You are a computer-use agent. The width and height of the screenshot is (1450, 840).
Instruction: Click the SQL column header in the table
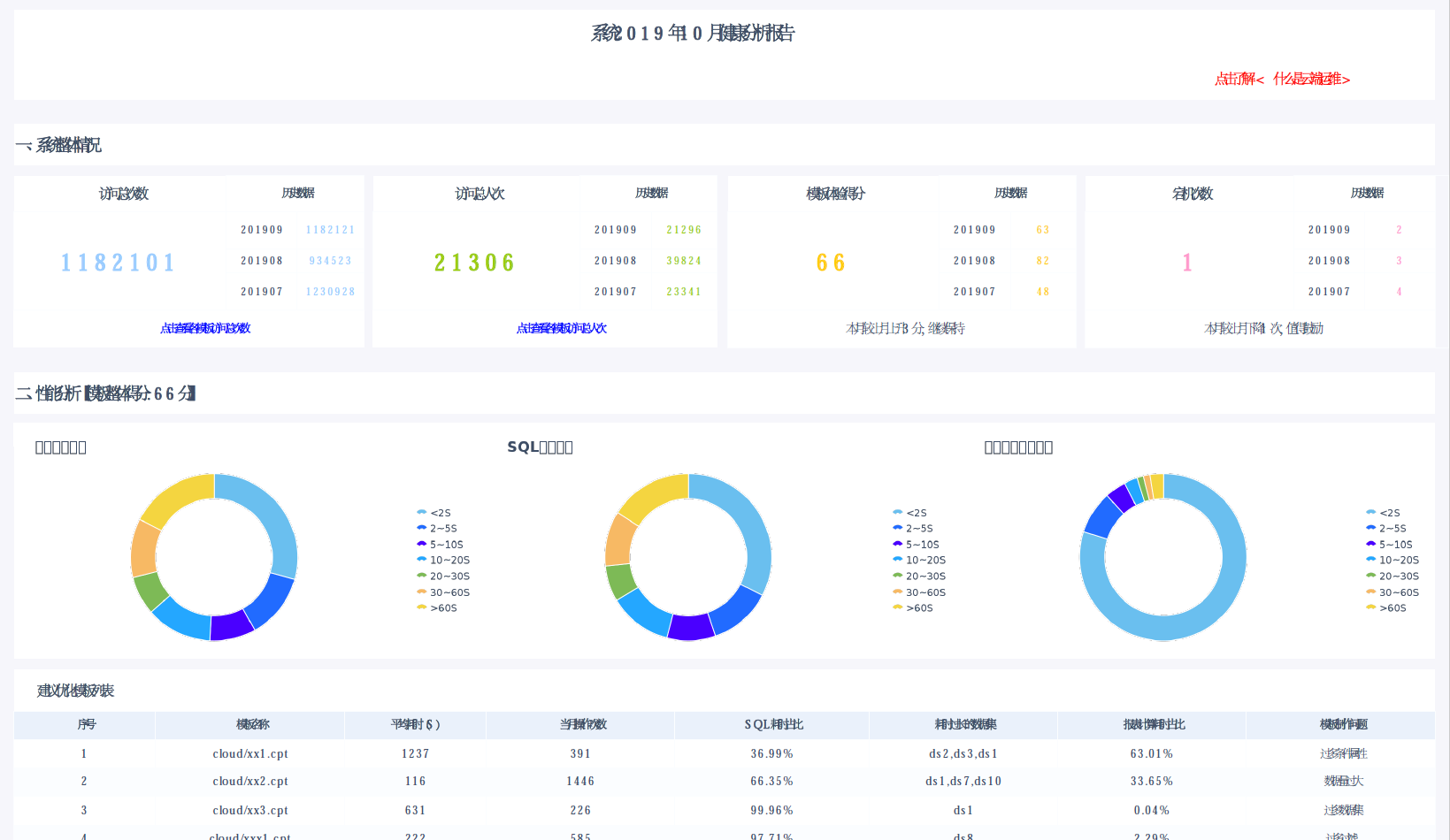click(x=773, y=725)
